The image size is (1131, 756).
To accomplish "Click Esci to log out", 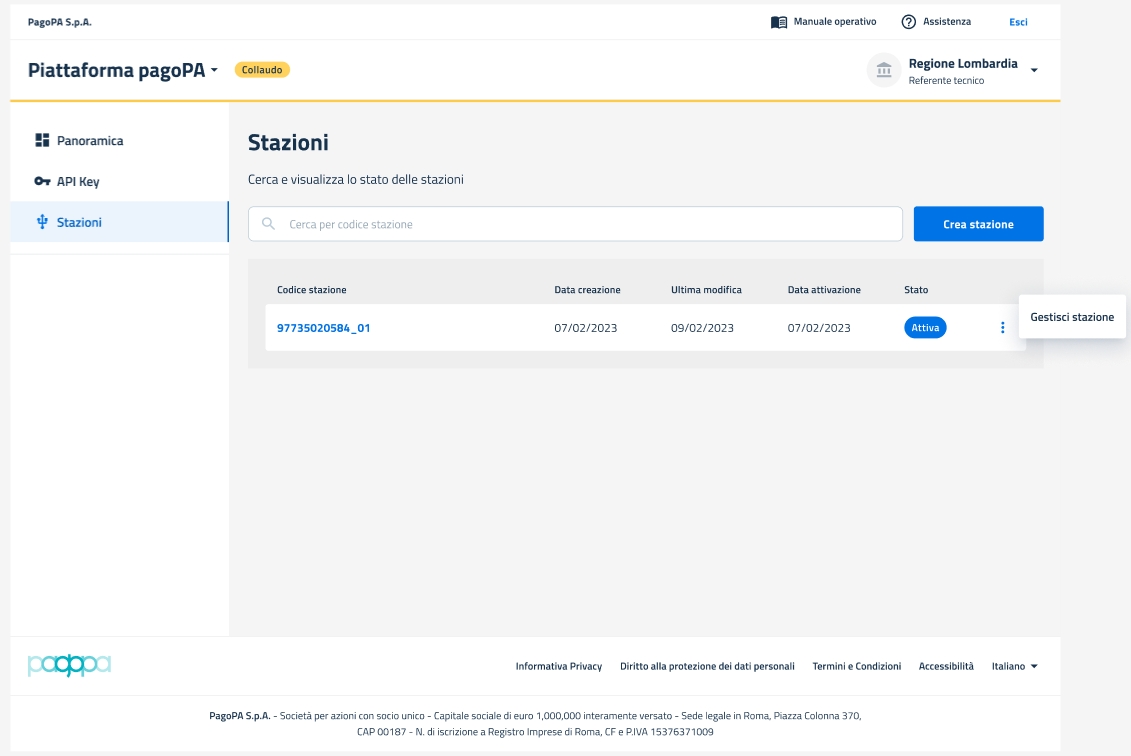I will 1018,22.
